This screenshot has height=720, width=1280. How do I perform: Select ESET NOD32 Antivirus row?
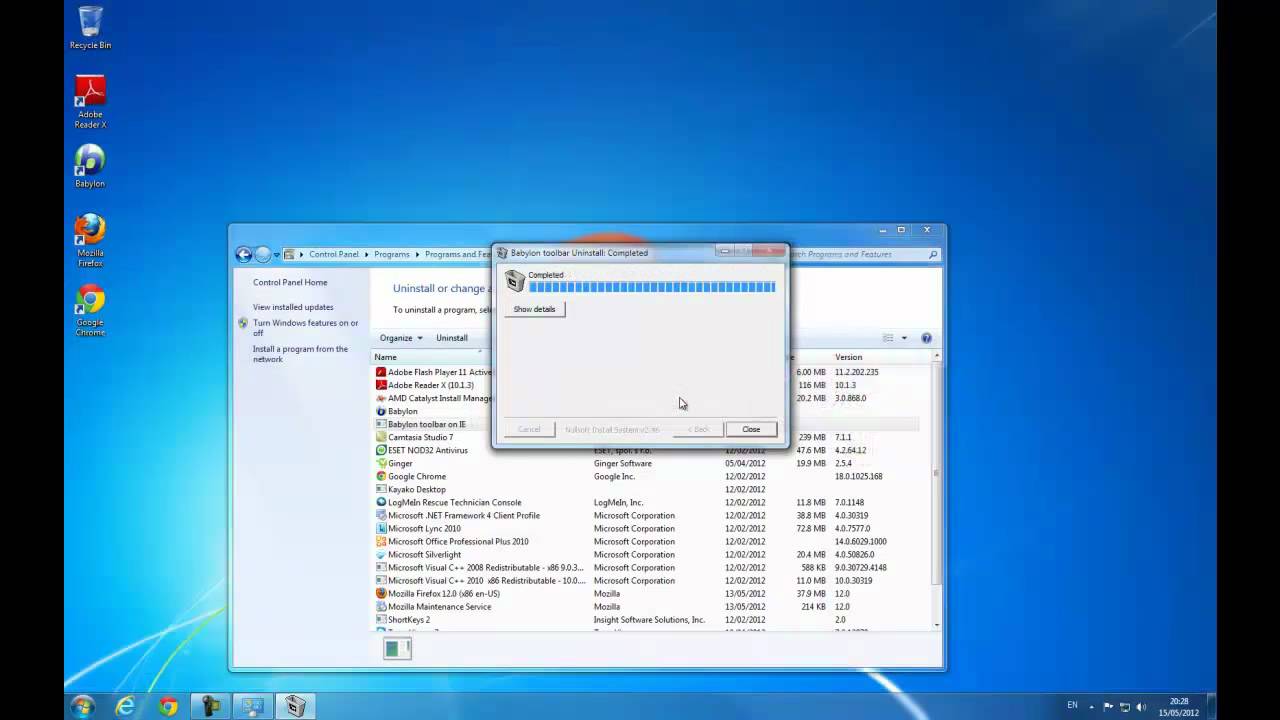[x=646, y=450]
